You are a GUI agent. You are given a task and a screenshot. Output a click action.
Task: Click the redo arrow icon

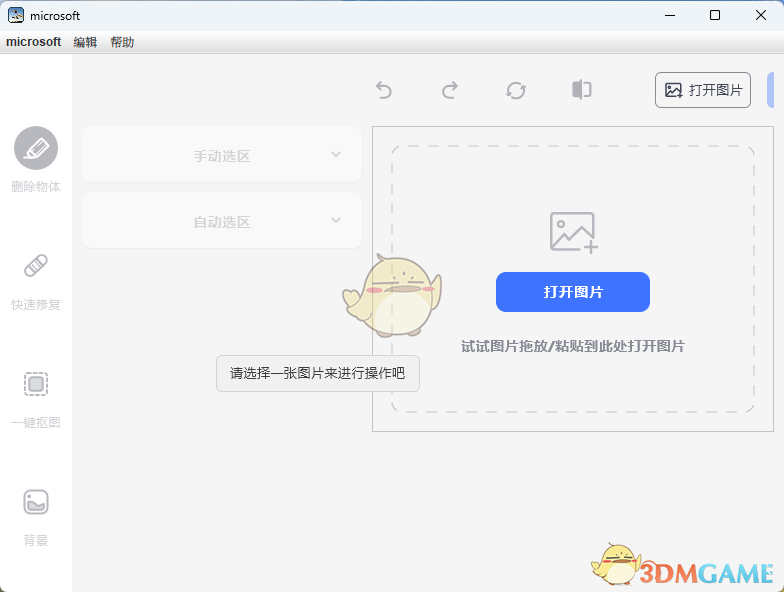pos(450,90)
